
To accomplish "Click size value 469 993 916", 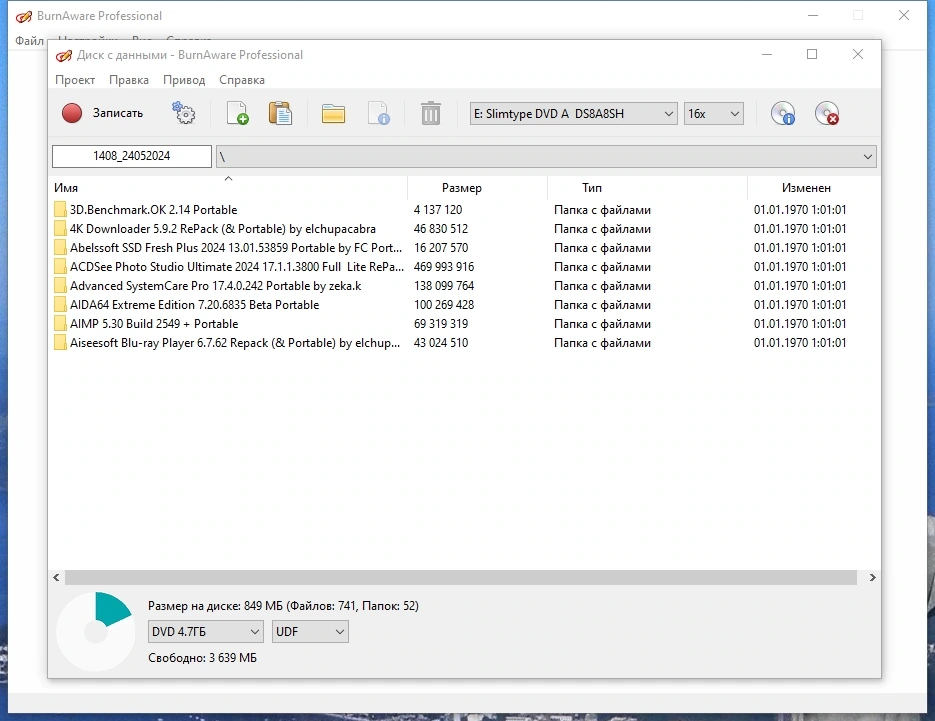I will [444, 267].
